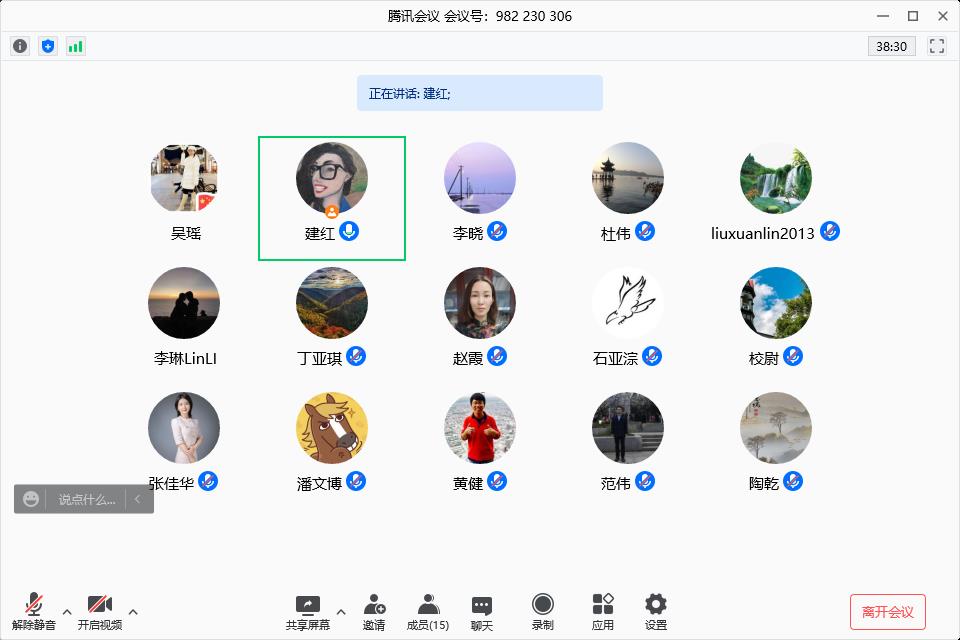Select 校尉's avatar
960x640 pixels.
point(776,303)
